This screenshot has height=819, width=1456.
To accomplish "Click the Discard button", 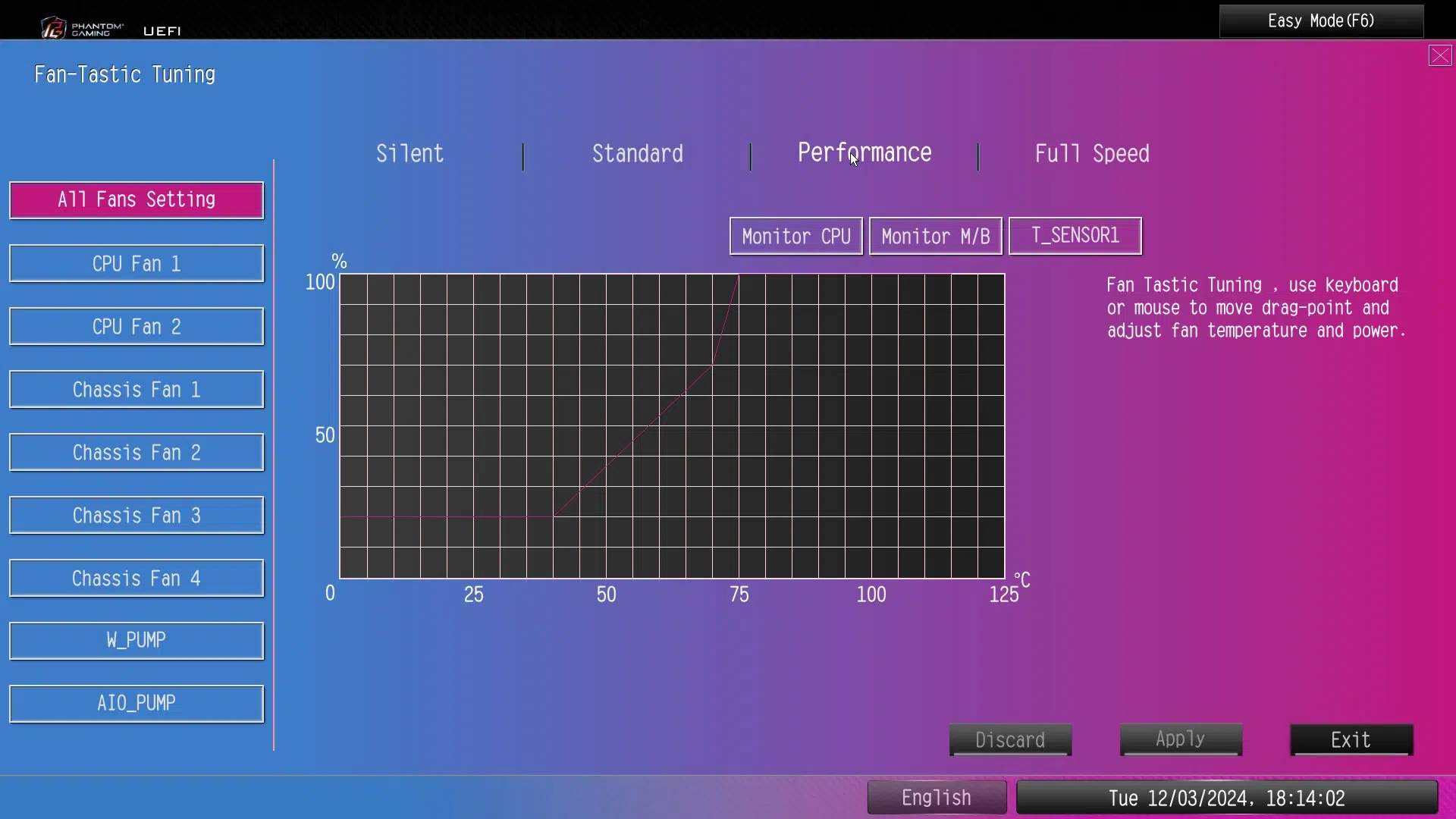I will (x=1010, y=739).
